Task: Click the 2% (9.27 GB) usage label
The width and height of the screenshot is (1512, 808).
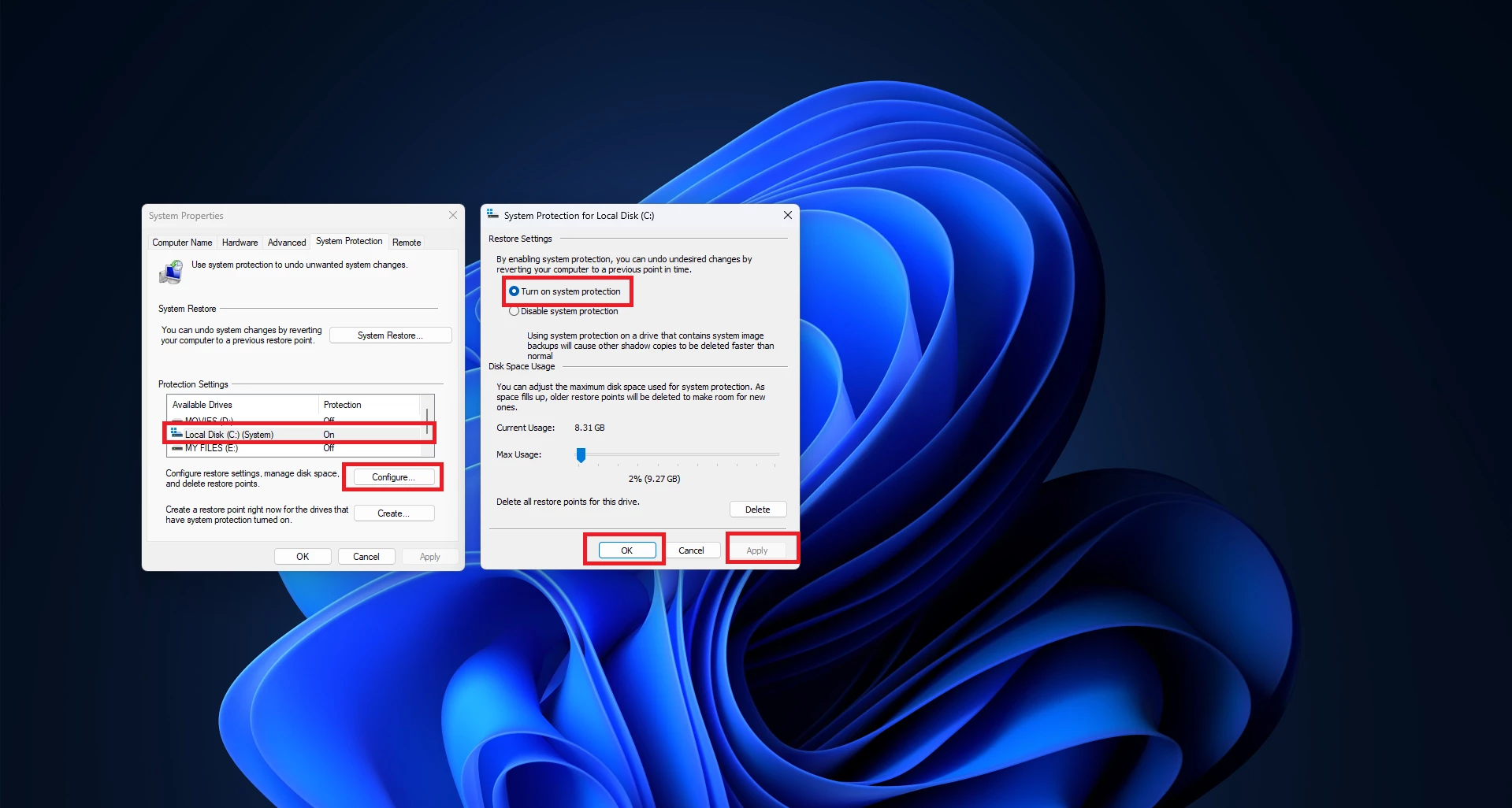Action: click(654, 479)
